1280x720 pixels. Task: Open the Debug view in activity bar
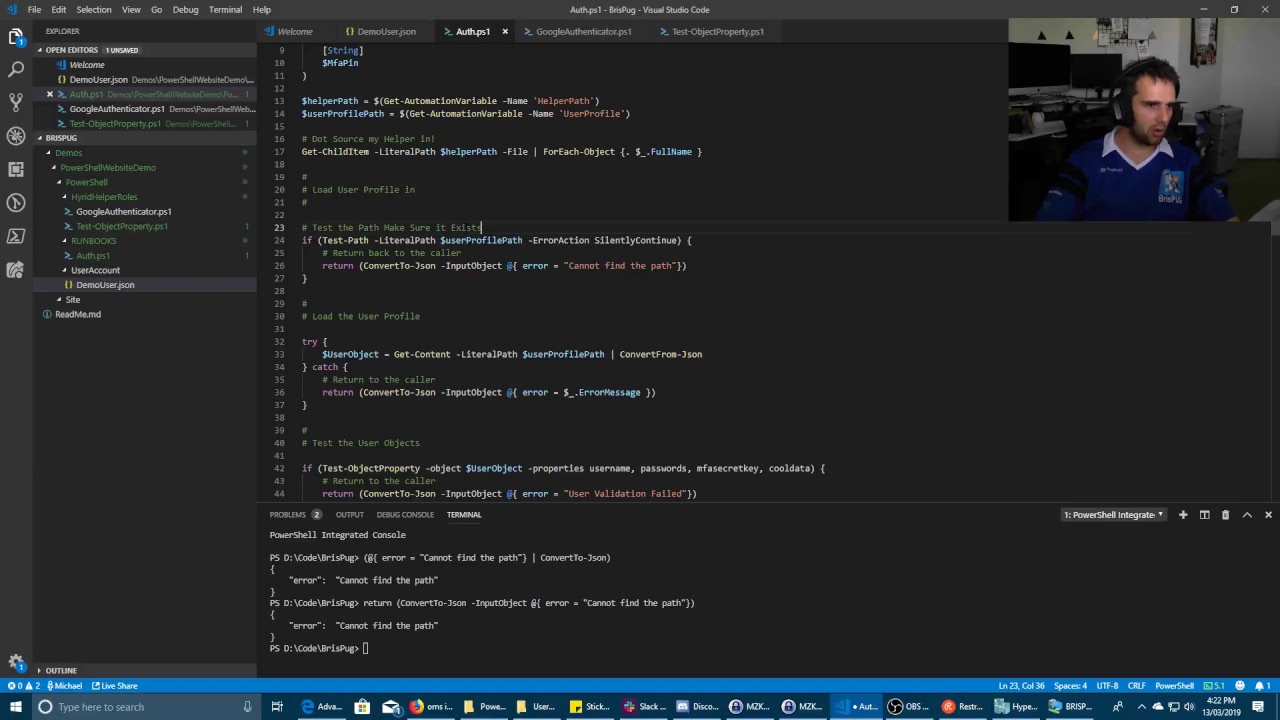pos(16,136)
